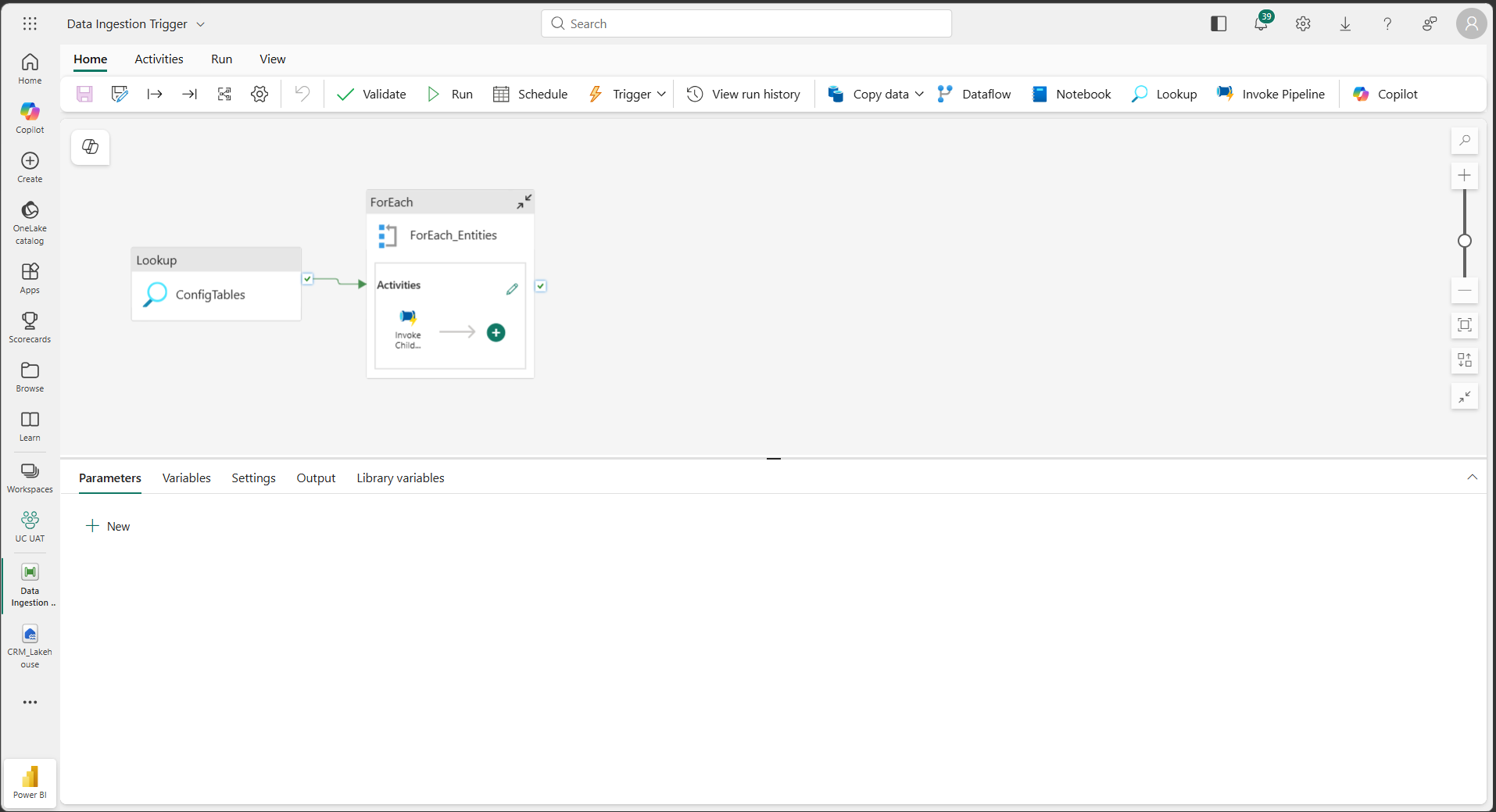The width and height of the screenshot is (1496, 812).
Task: Add a Notebook activity
Action: point(1072,94)
